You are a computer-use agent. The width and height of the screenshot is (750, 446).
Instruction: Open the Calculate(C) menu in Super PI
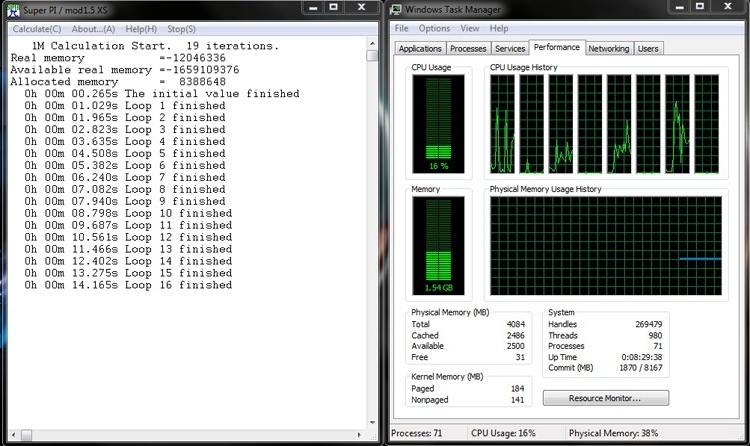pyautogui.click(x=36, y=29)
